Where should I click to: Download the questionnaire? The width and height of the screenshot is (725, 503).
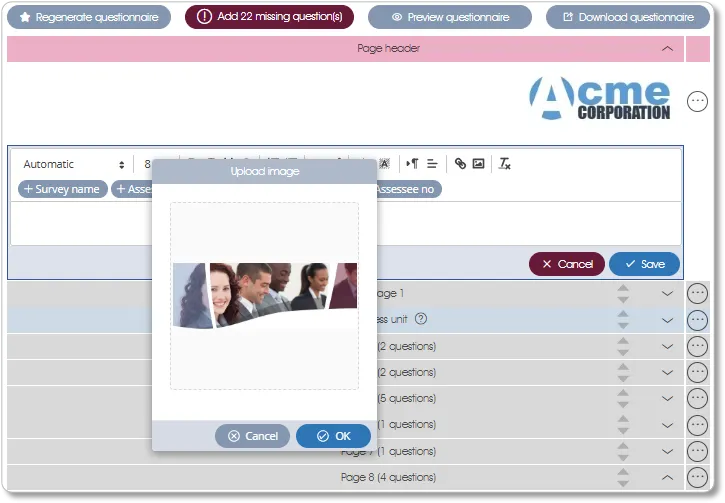coord(627,17)
